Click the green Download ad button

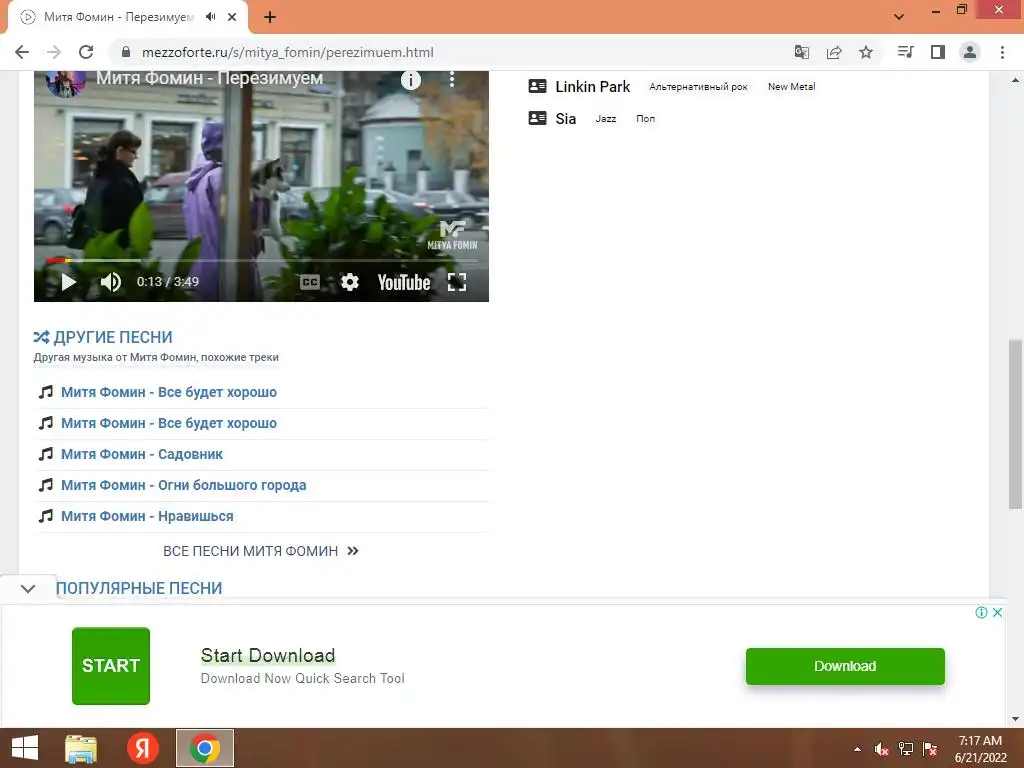point(845,666)
